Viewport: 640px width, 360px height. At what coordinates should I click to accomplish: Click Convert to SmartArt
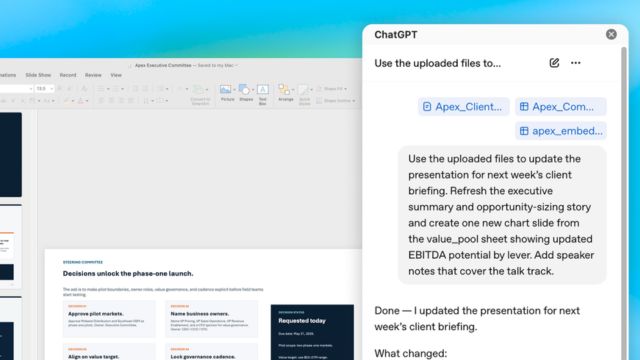200,95
